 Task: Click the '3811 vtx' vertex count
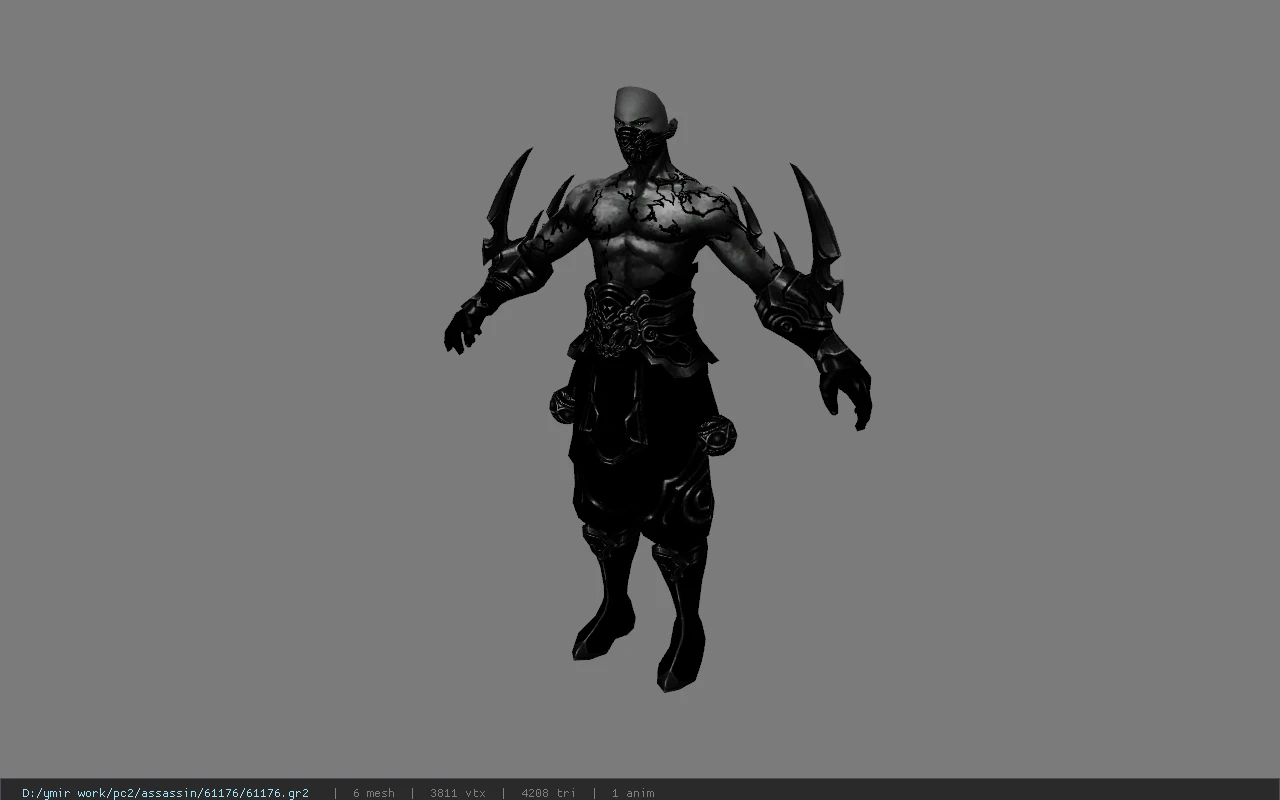tap(458, 793)
